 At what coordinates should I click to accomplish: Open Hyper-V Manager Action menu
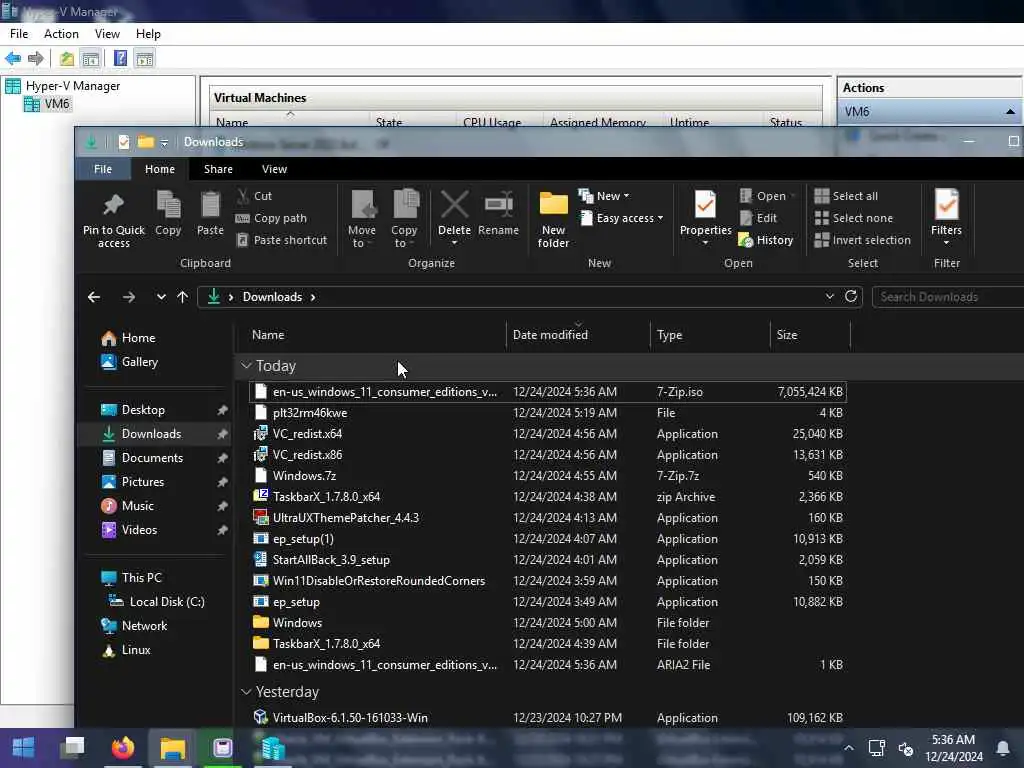tap(61, 34)
